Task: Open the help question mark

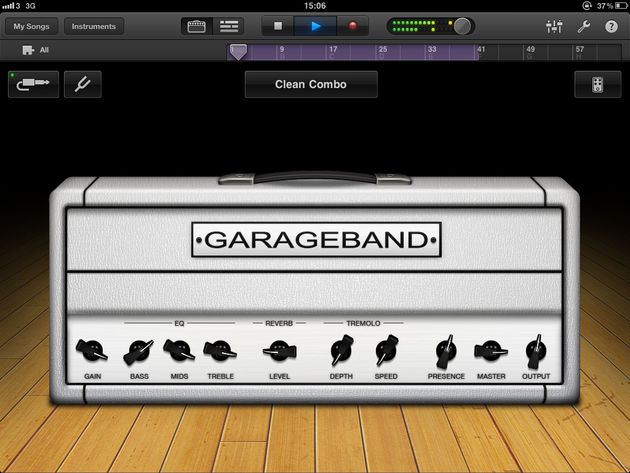Action: point(611,26)
